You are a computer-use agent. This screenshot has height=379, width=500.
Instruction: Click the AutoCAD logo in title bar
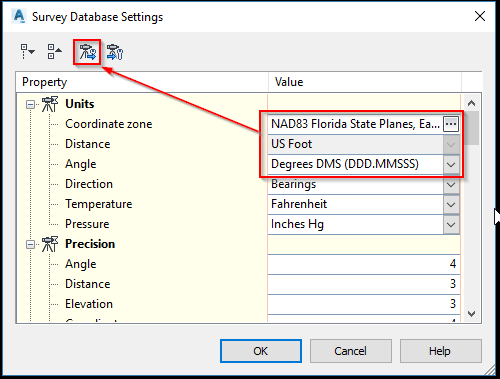19,16
